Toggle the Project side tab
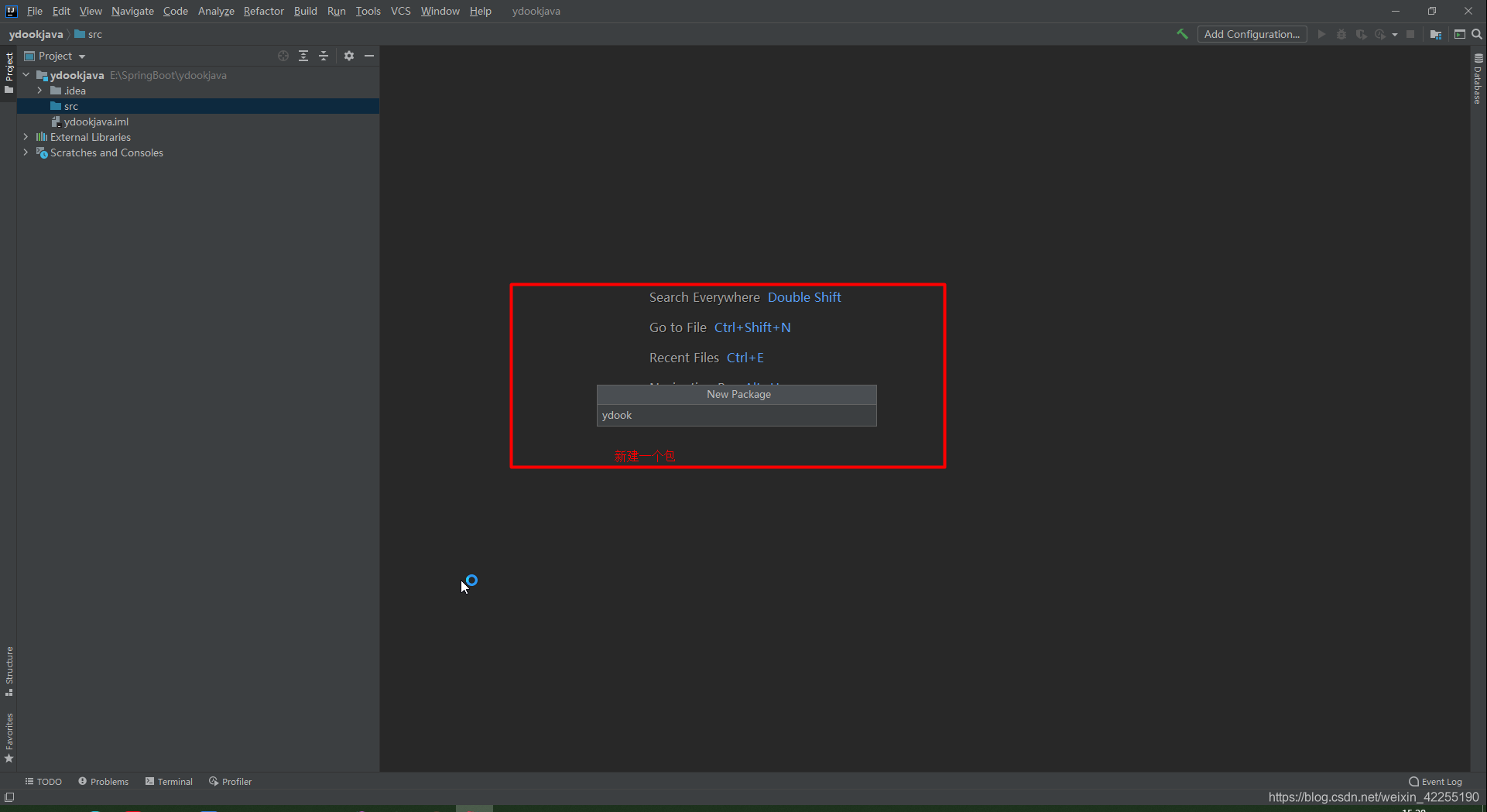The height and width of the screenshot is (812, 1487). click(9, 72)
